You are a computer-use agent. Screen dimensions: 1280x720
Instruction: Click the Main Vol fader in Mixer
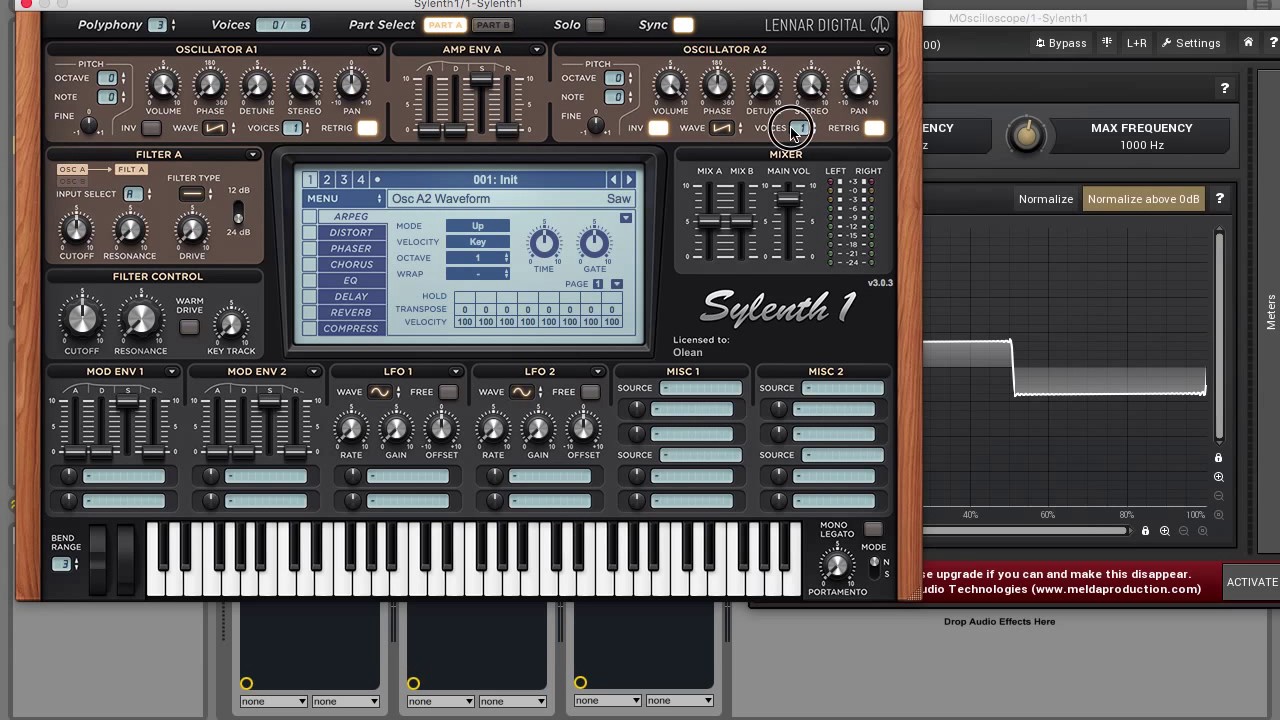[x=788, y=200]
